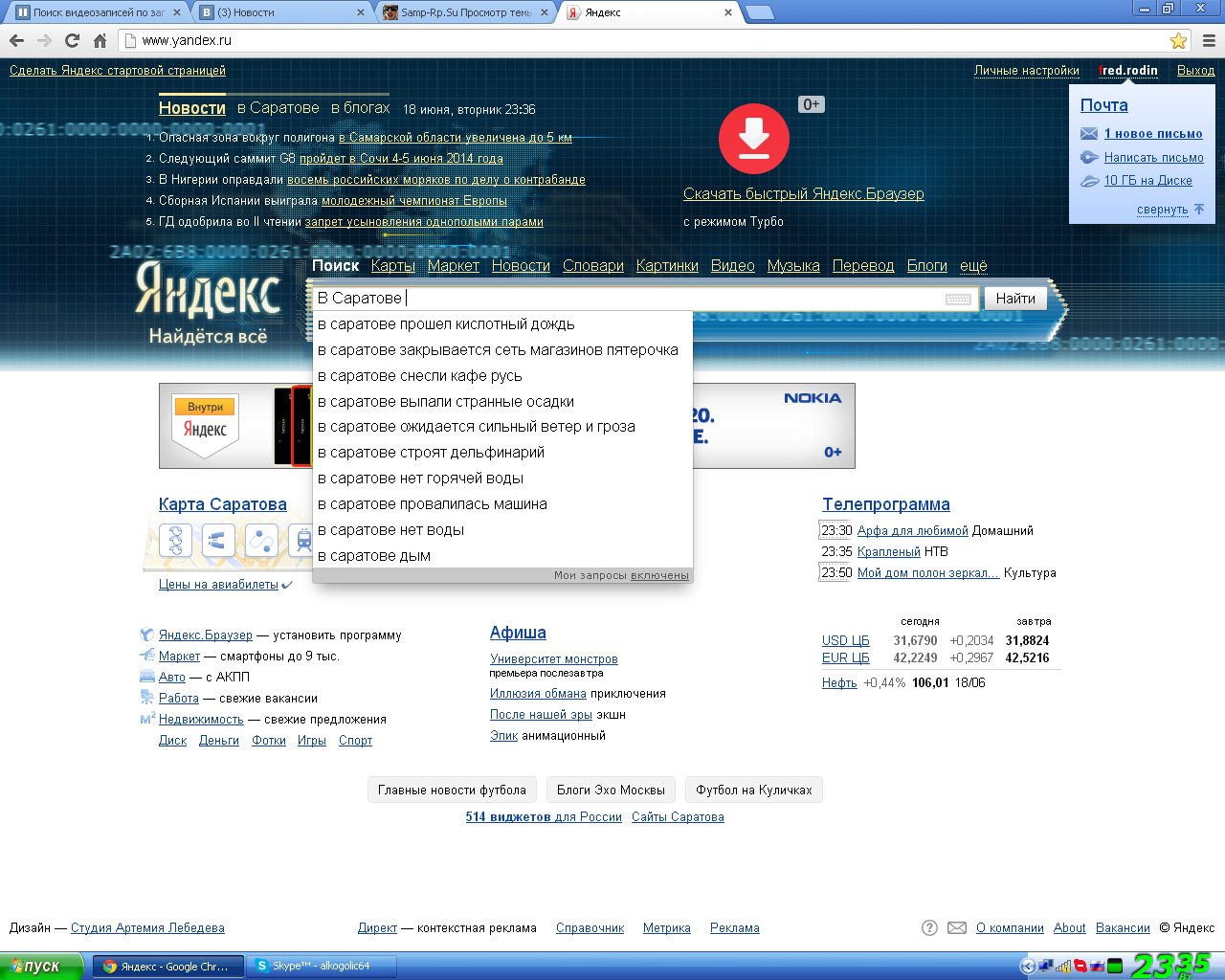Click Футбол на Куличках button
This screenshot has height=980, width=1225.
point(754,791)
